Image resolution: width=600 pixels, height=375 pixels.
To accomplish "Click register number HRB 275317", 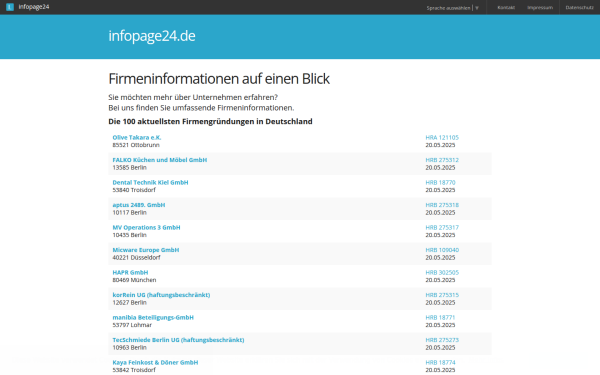I will 442,227.
